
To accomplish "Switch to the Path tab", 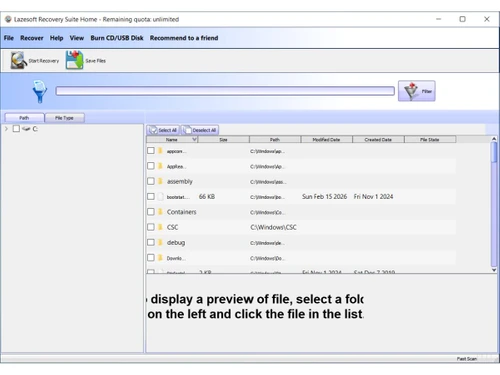I will [24, 118].
